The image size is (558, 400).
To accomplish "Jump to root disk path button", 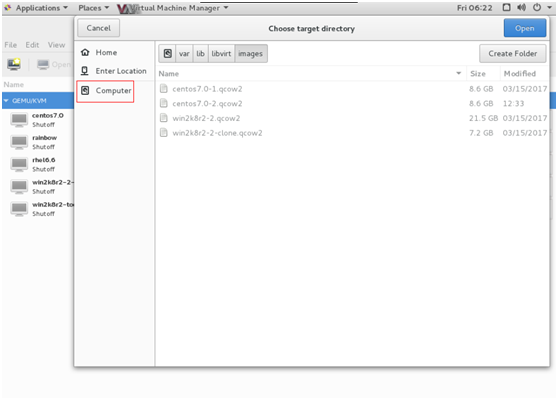I will (167, 53).
